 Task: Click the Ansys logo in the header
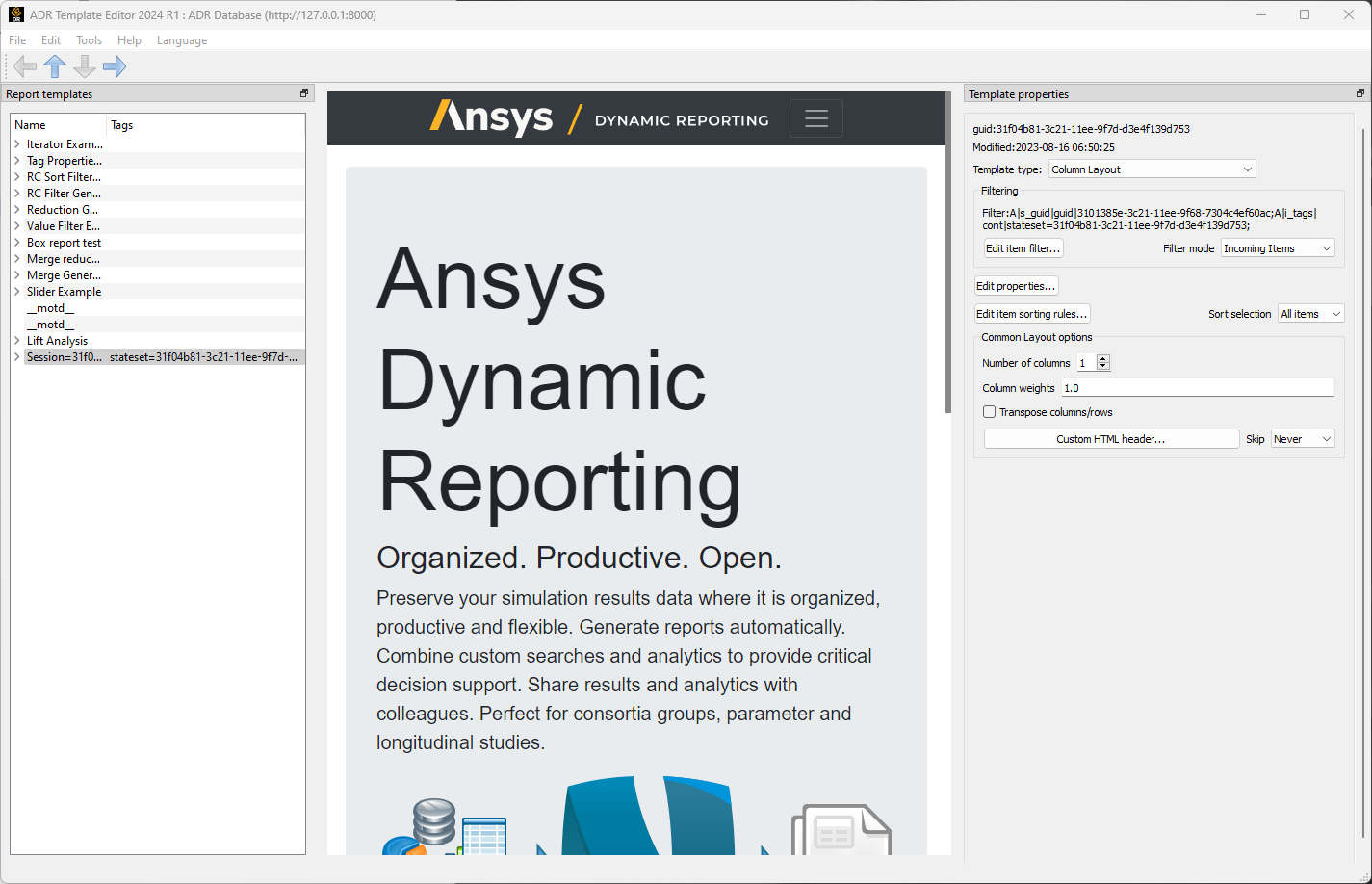[x=491, y=118]
